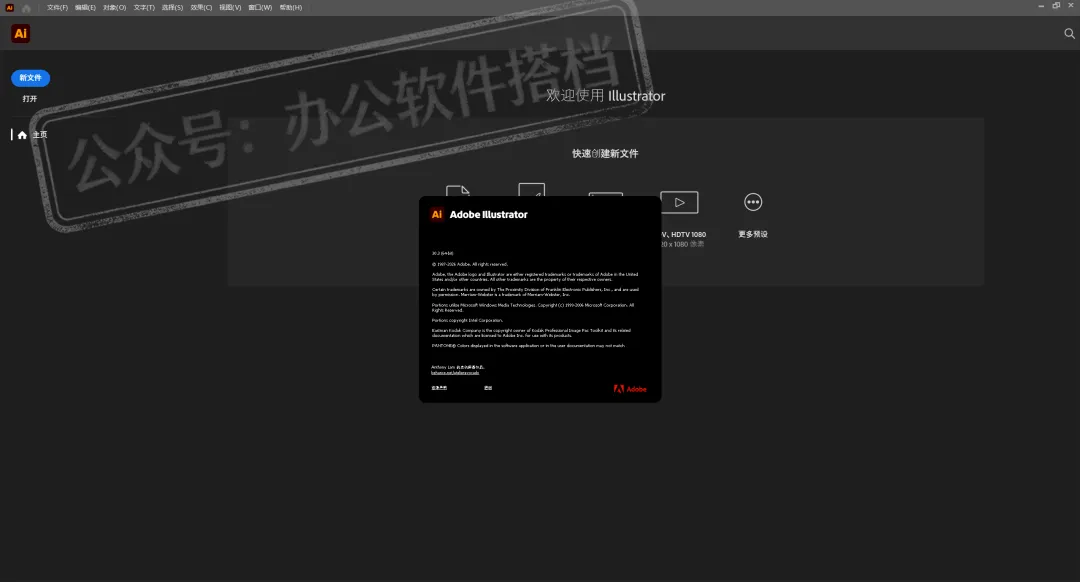Viewport: 1080px width, 582px height.
Task: Open the 视图(V) menu
Action: pos(230,8)
